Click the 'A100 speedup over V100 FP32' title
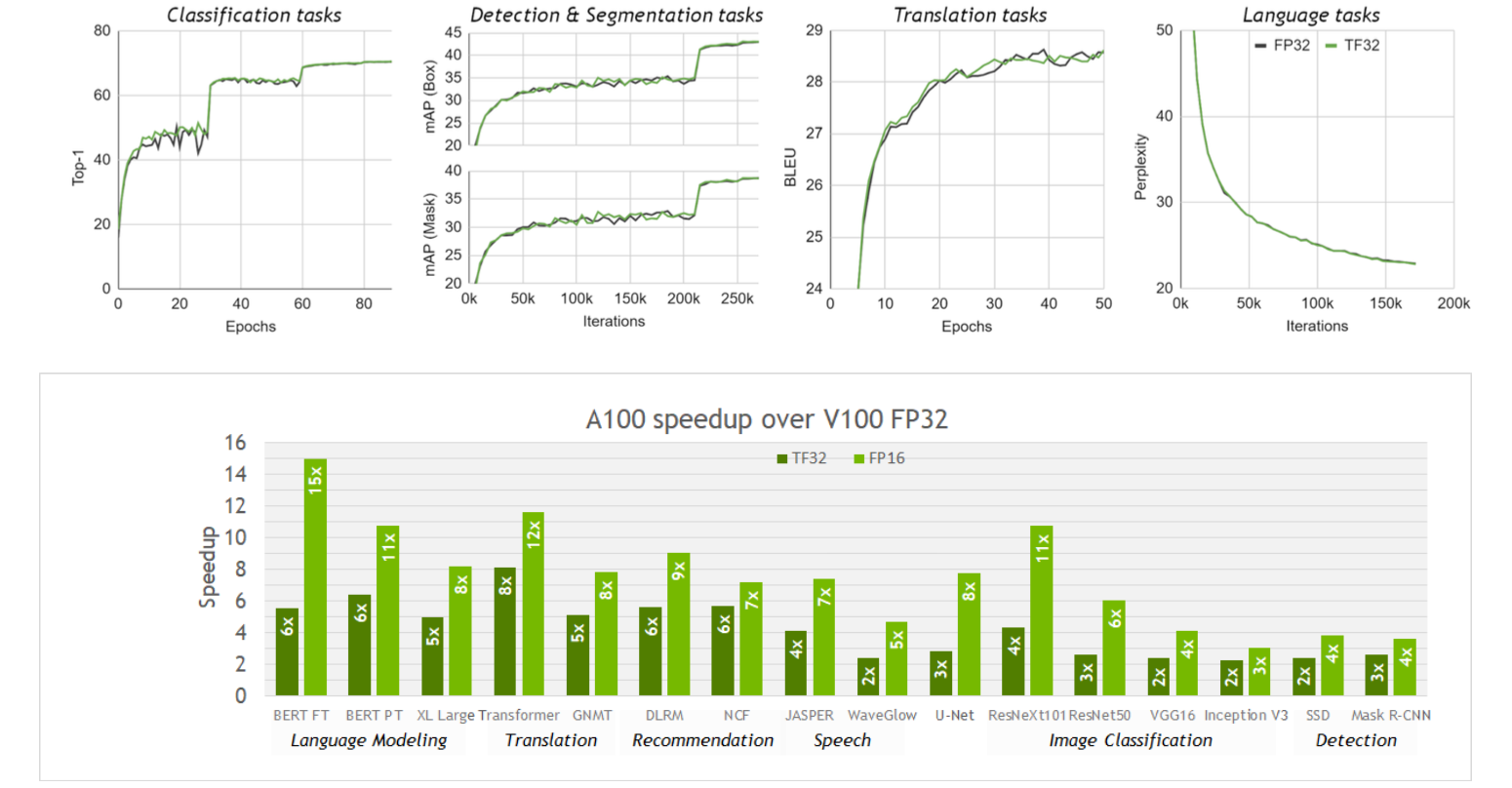This screenshot has width=1512, height=788. (767, 420)
